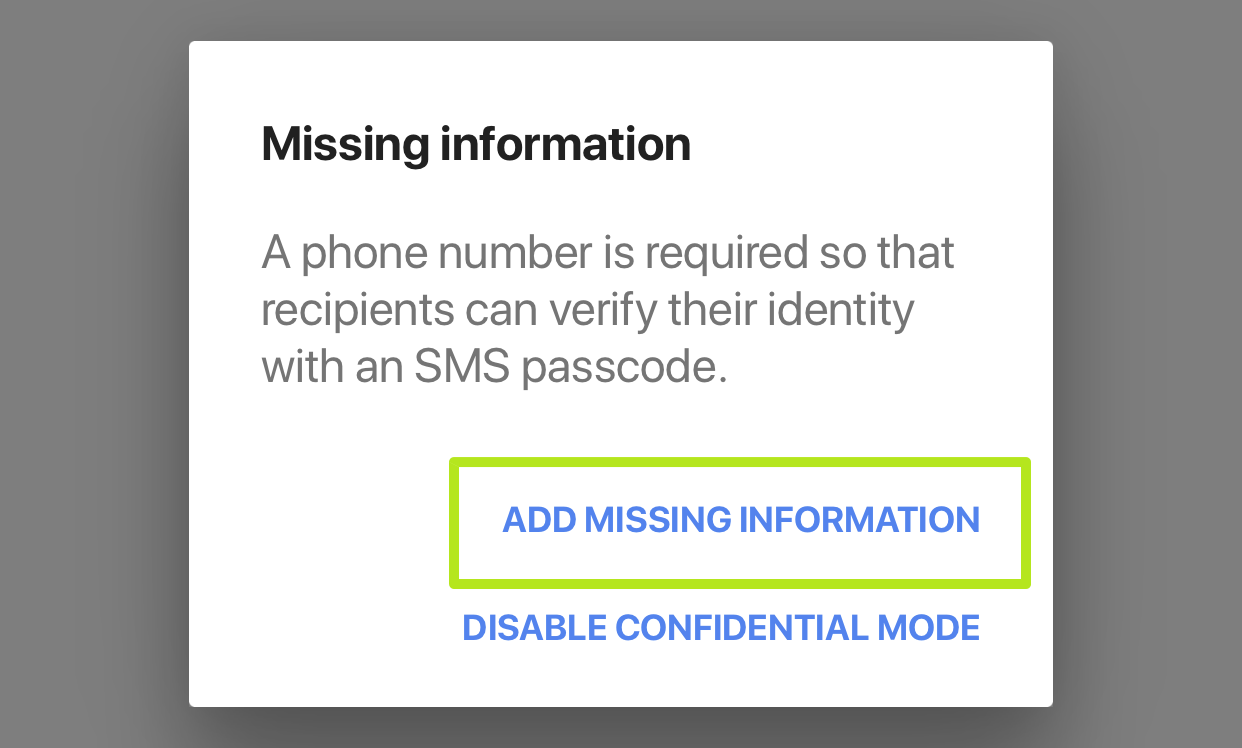Click the dimmed area above the dialog
Viewport: 1242px width, 748px height.
[x=620, y=18]
